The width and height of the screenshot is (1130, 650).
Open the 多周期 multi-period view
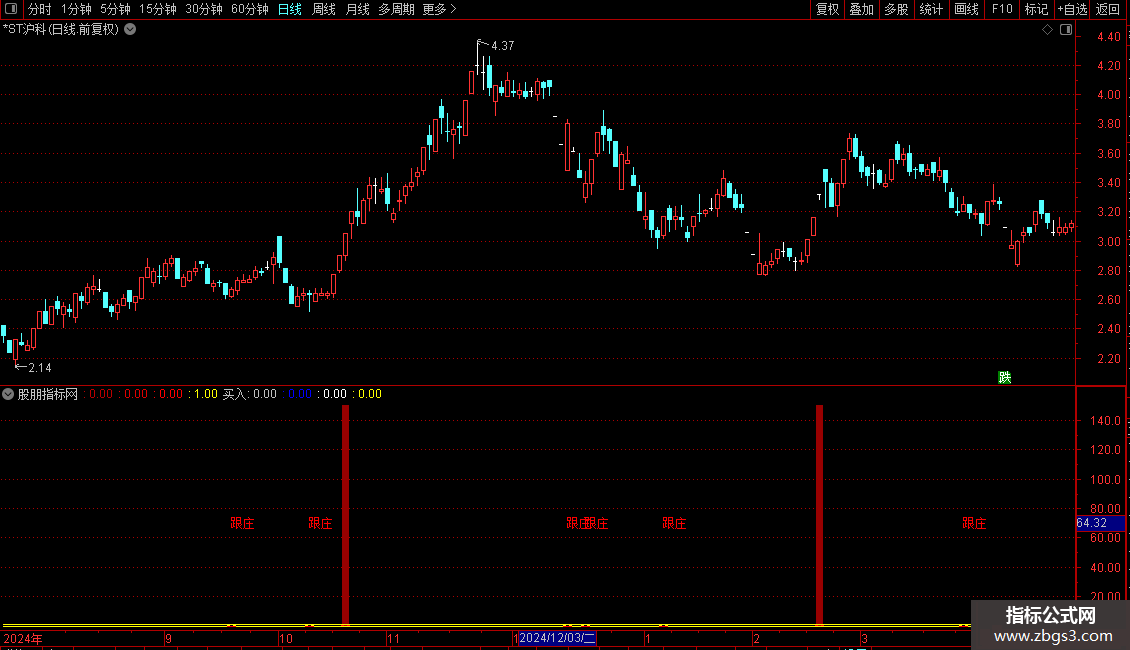396,9
